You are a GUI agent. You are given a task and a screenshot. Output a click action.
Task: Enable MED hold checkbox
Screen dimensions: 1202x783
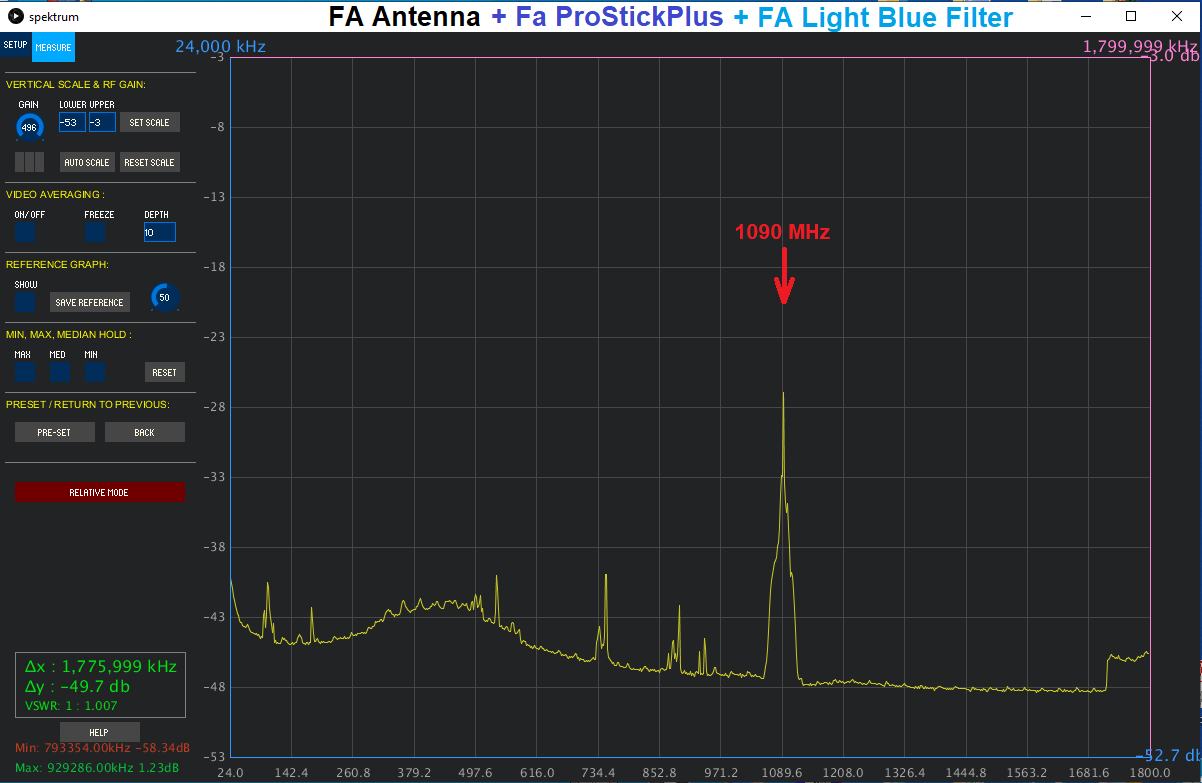(x=60, y=372)
